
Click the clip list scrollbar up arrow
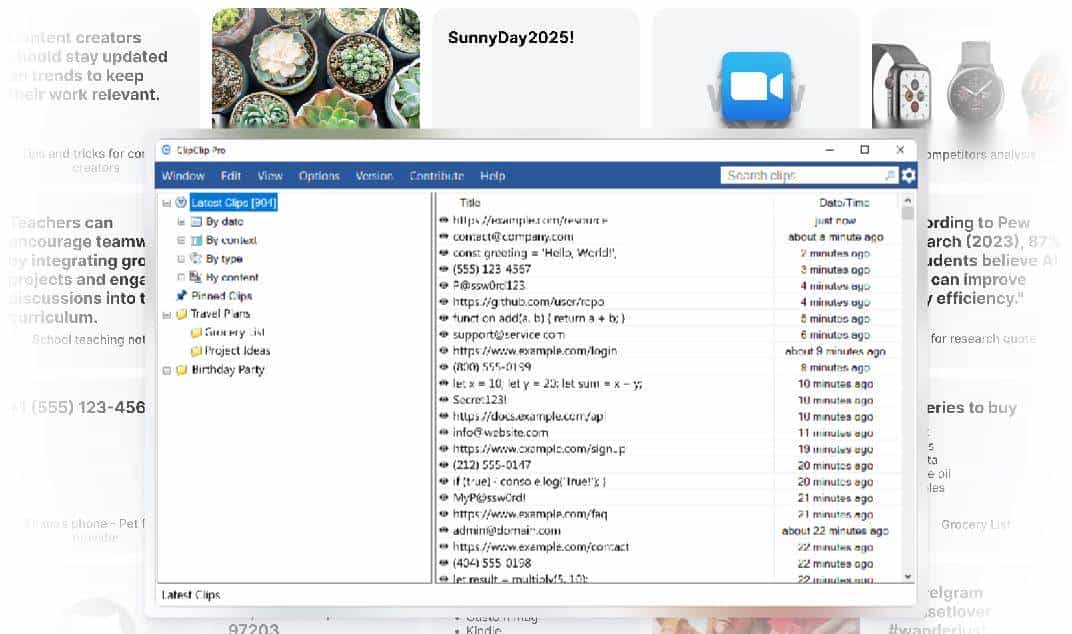(908, 200)
